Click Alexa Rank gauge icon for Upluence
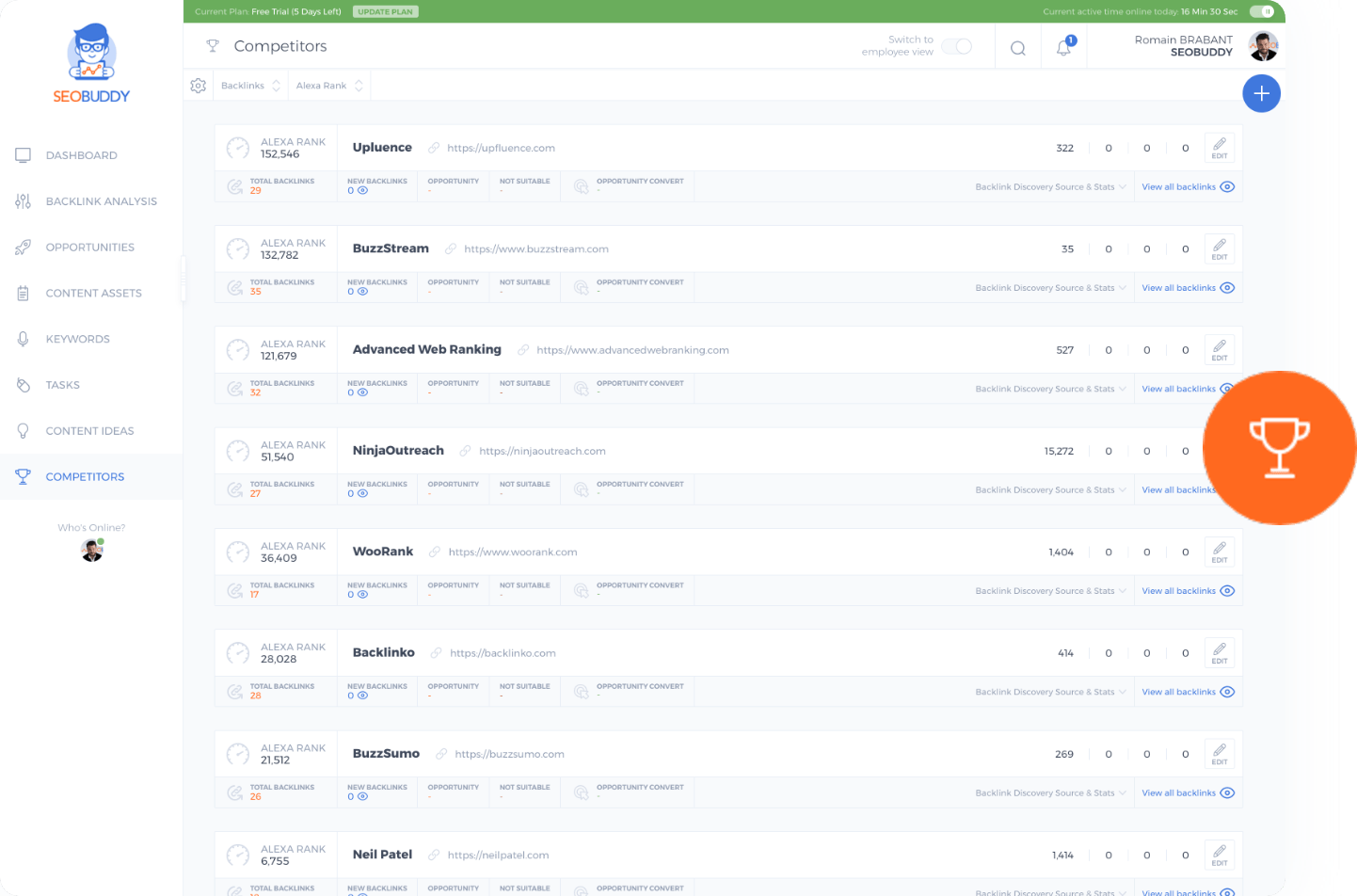 pos(238,148)
